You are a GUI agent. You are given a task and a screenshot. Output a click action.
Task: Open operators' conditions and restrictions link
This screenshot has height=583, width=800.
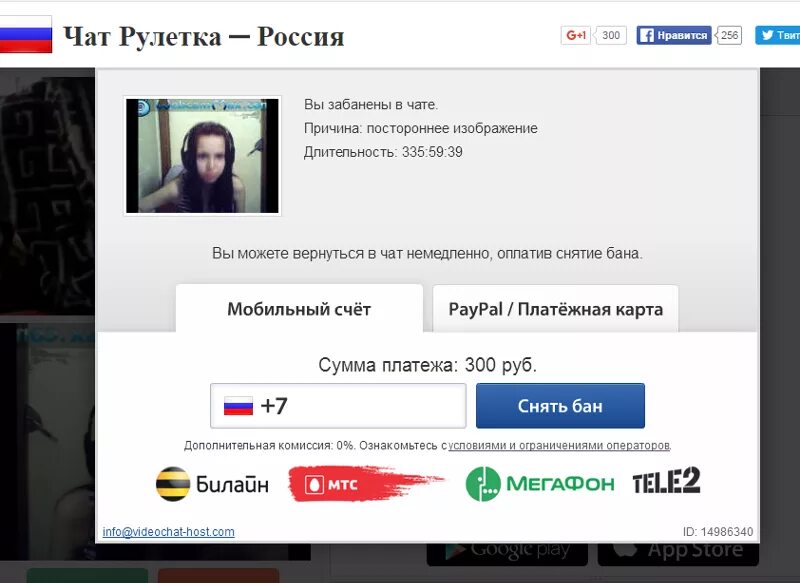[560, 445]
